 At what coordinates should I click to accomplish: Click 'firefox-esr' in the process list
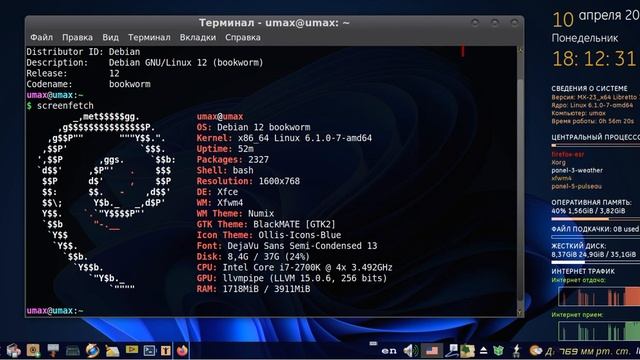coord(568,154)
